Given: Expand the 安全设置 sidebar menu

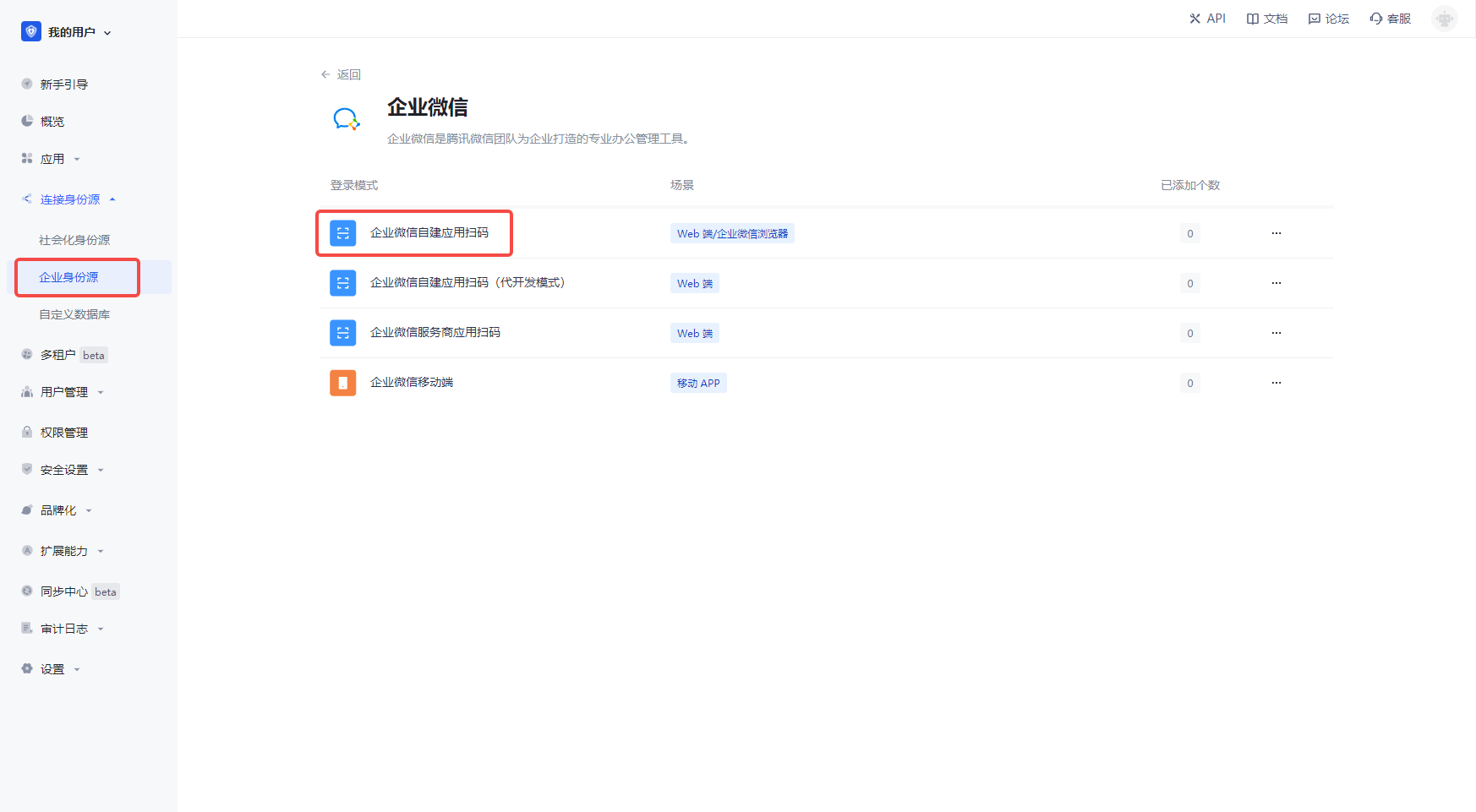Looking at the screenshot, I should pos(64,470).
